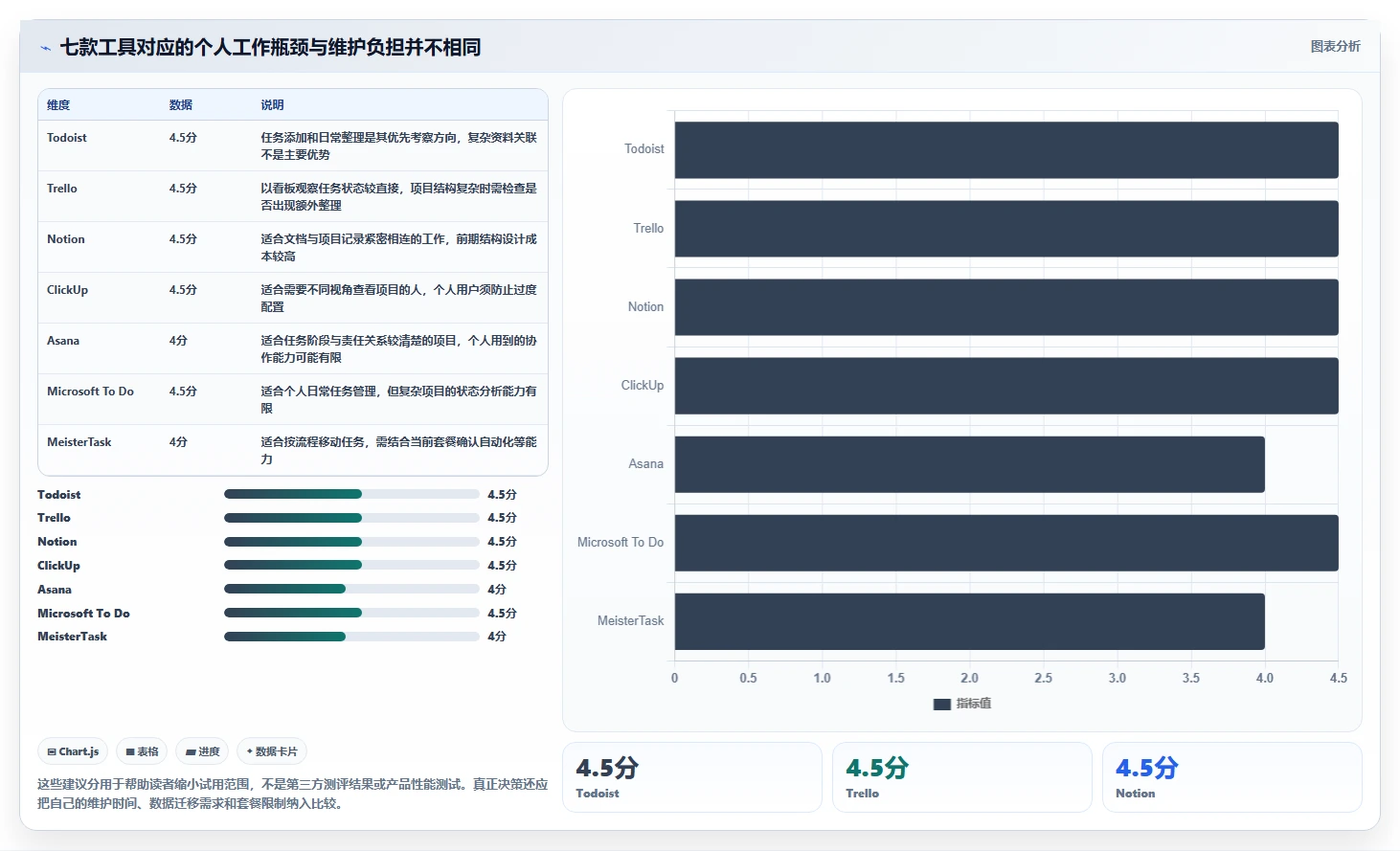Click the small blue icon beside the title
The width and height of the screenshot is (1400, 851).
[x=45, y=48]
